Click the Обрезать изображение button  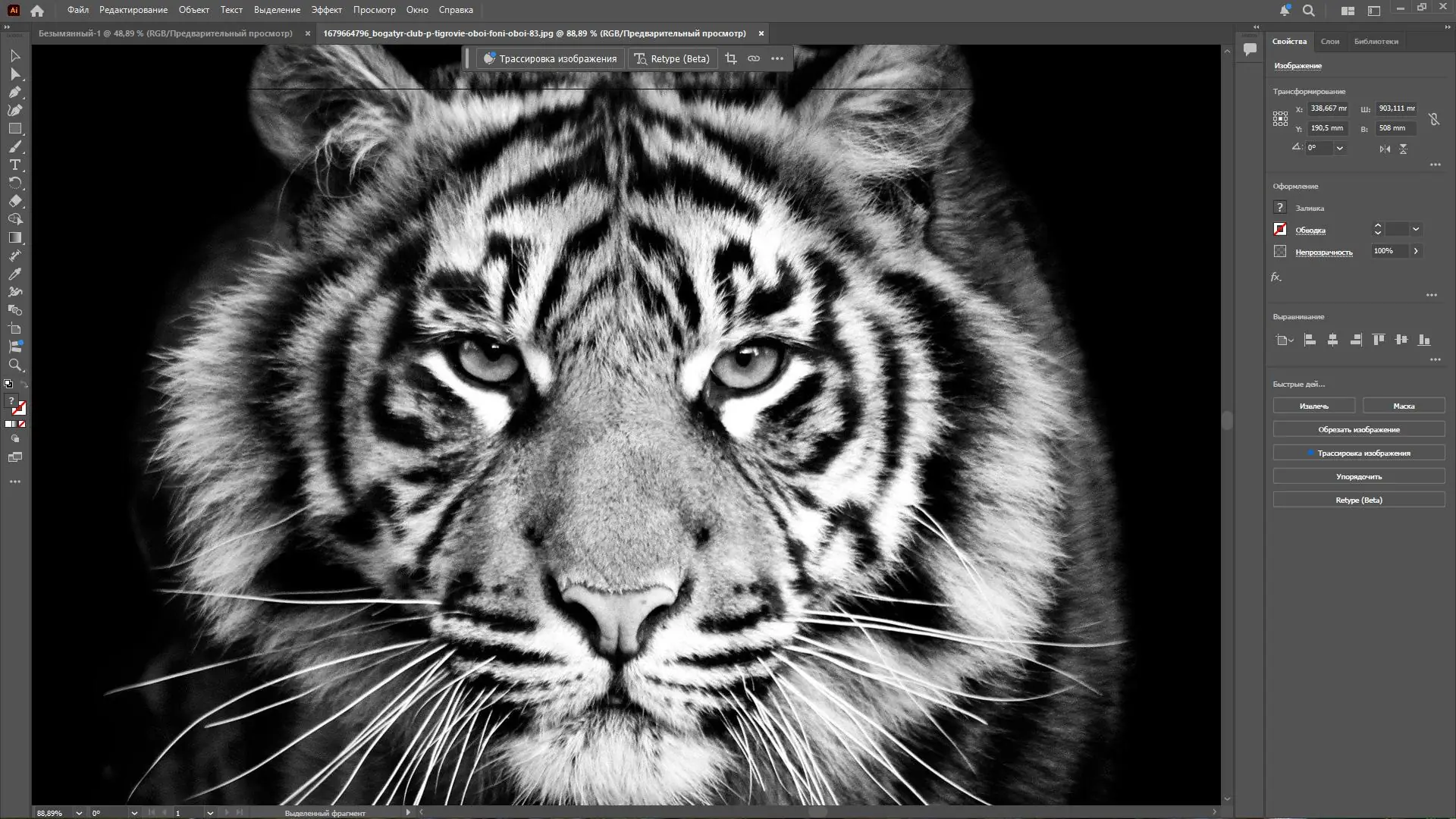pyautogui.click(x=1358, y=429)
